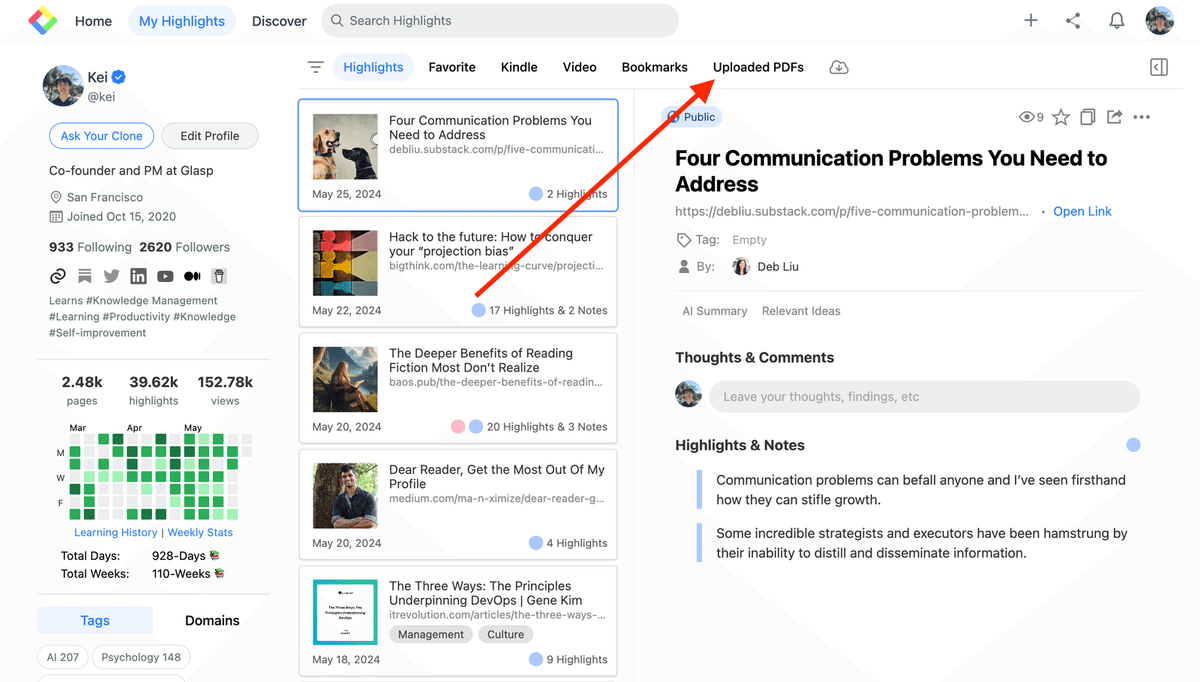
Task: Click the Glasp logo in top bar
Action: pyautogui.click(x=43, y=20)
